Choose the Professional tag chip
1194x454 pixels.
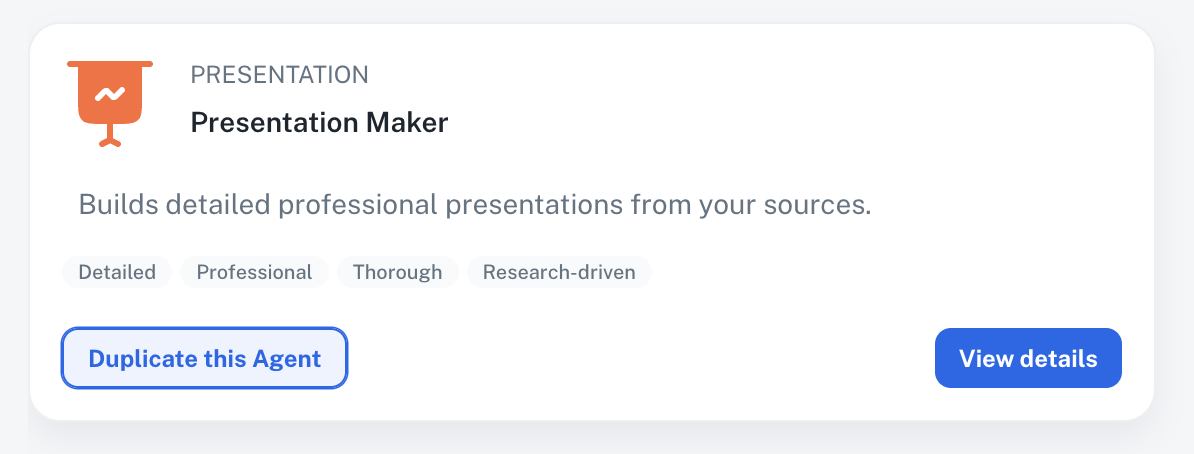click(x=254, y=272)
